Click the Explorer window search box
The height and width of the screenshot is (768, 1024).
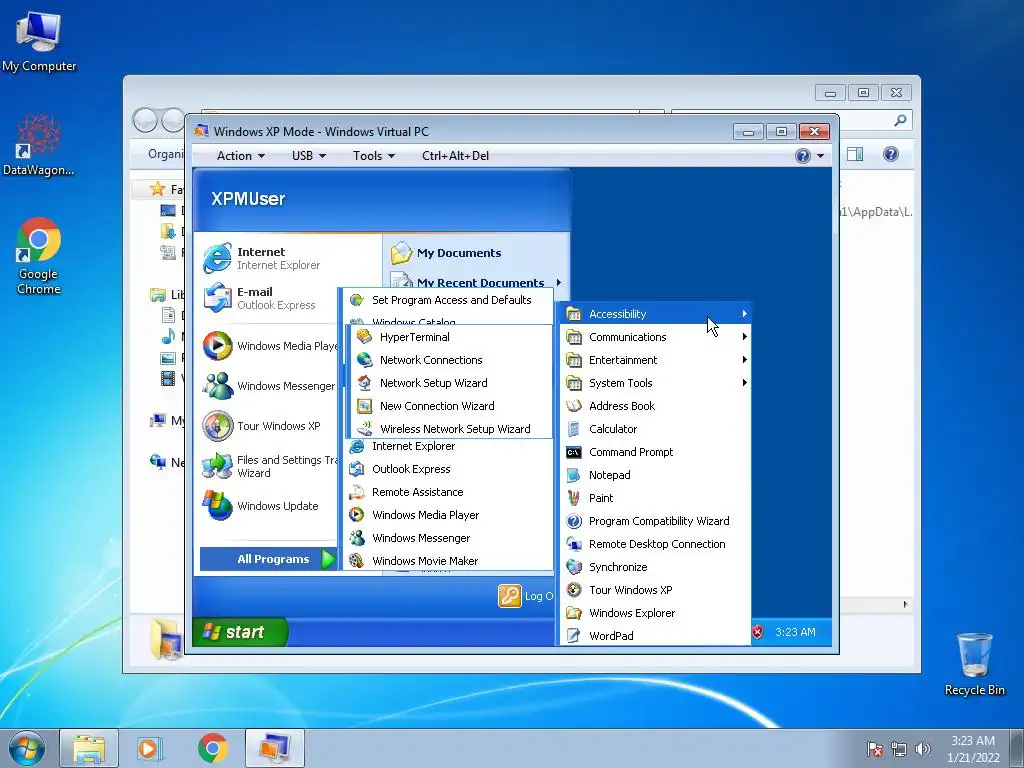(x=792, y=120)
